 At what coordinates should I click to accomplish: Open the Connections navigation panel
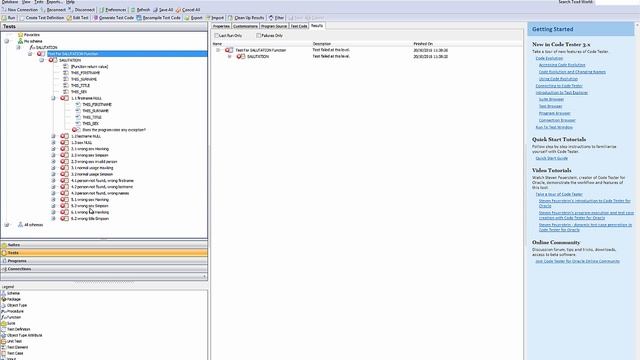point(104,269)
